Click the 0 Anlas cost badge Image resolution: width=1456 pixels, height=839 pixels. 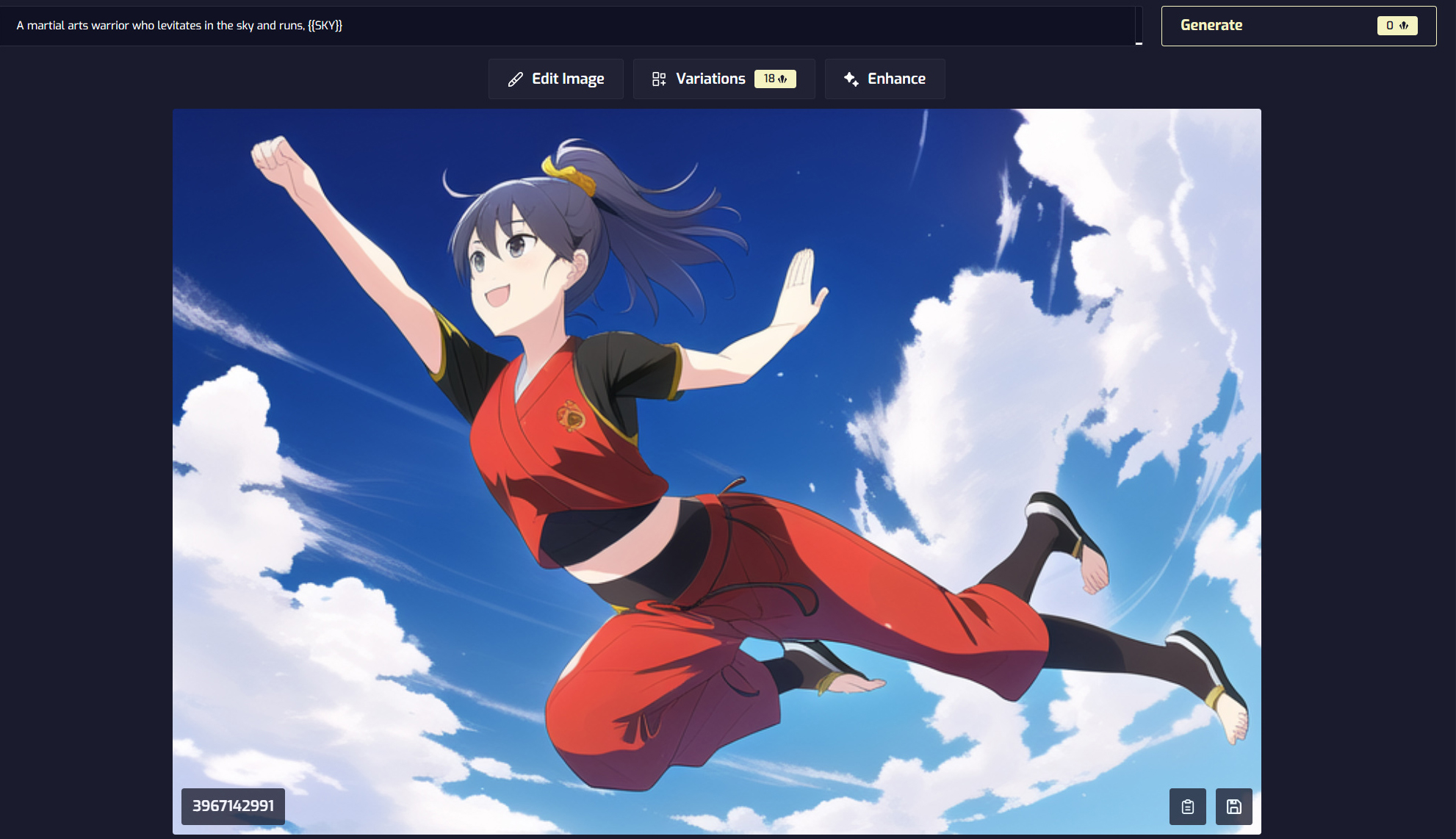(1396, 26)
